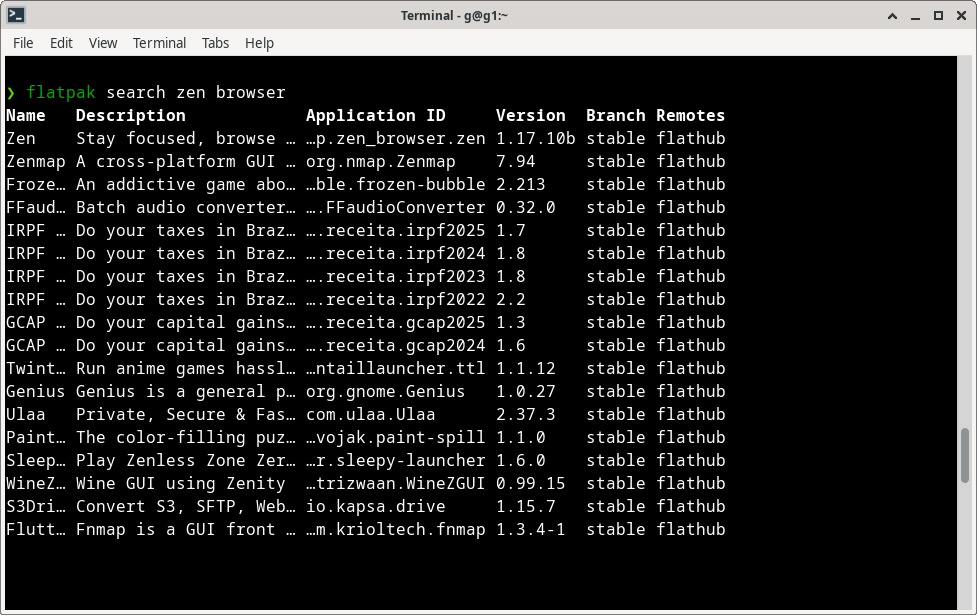Click 'Run anime games hassl…' description
The width and height of the screenshot is (977, 615).
(186, 369)
